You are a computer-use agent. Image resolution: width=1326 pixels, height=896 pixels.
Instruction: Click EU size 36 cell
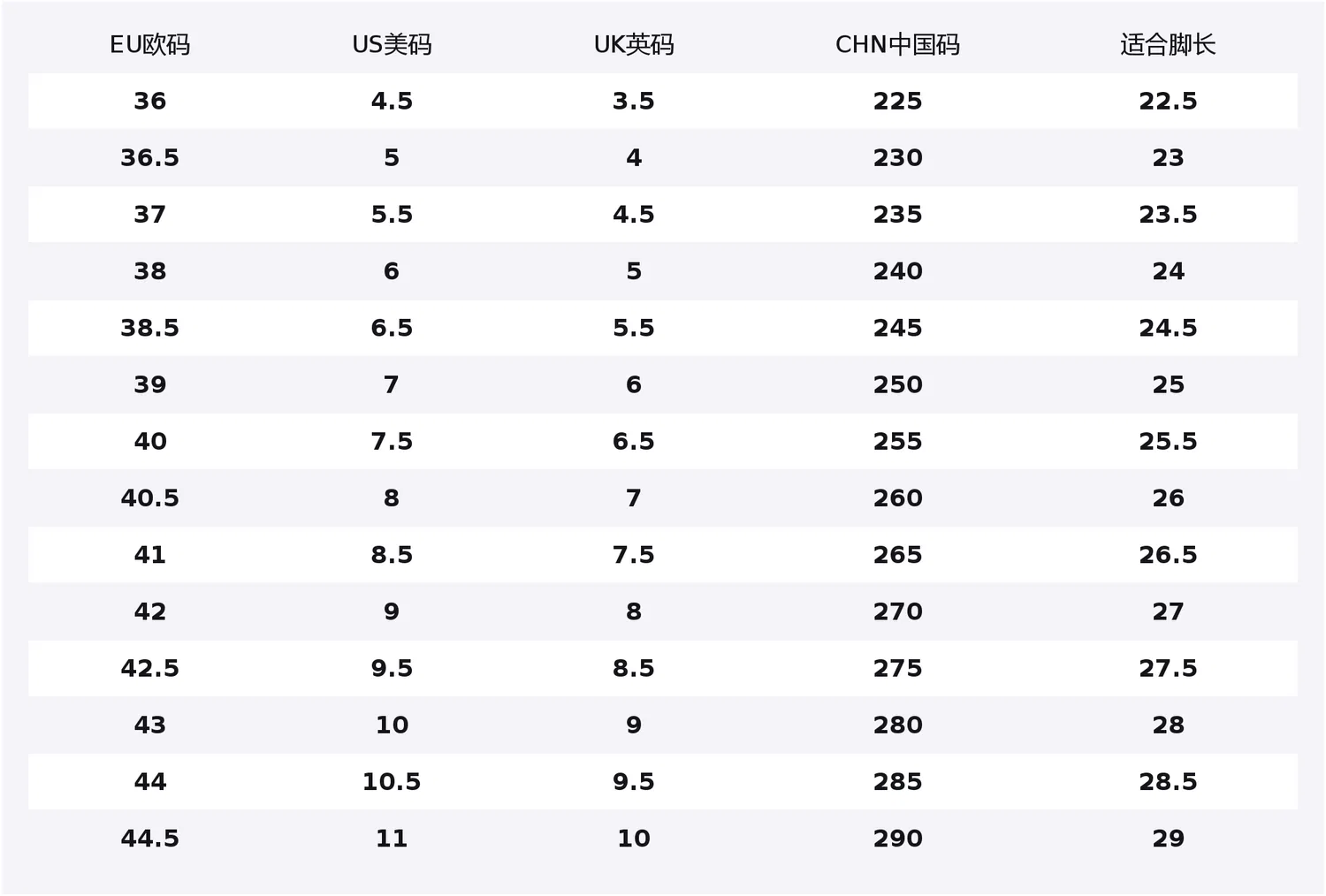150,101
